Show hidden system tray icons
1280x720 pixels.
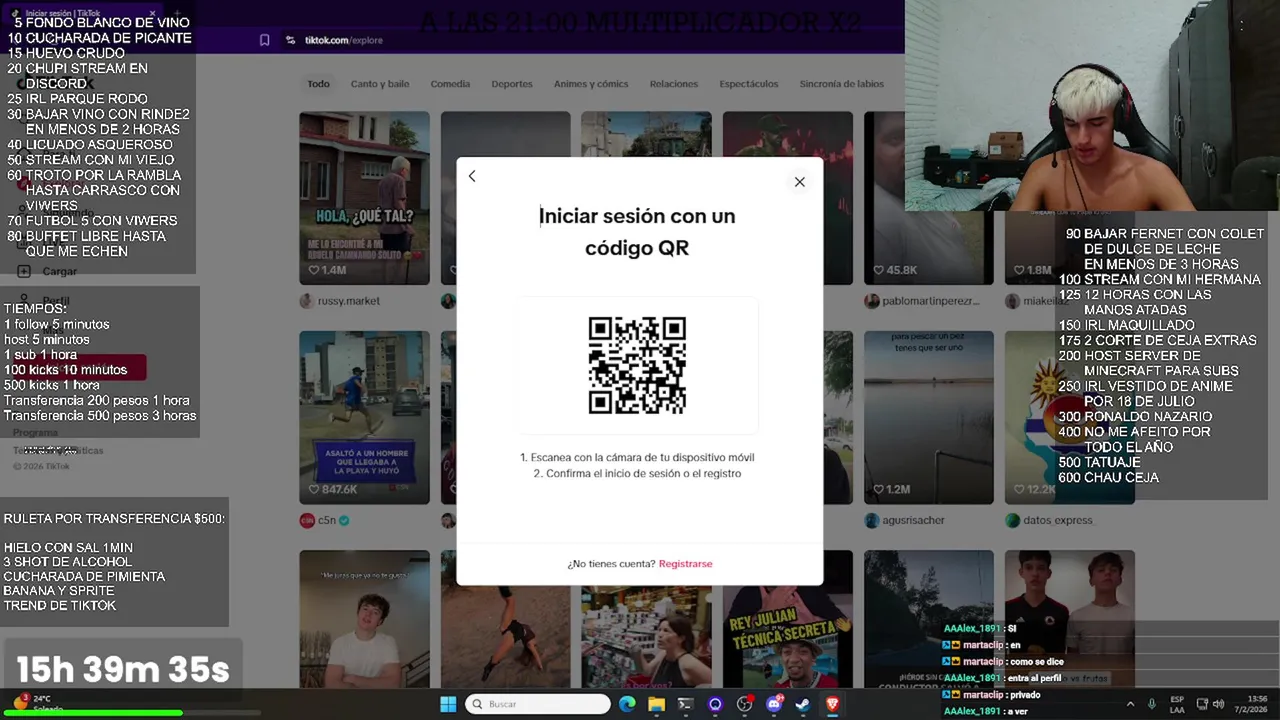coord(1130,704)
